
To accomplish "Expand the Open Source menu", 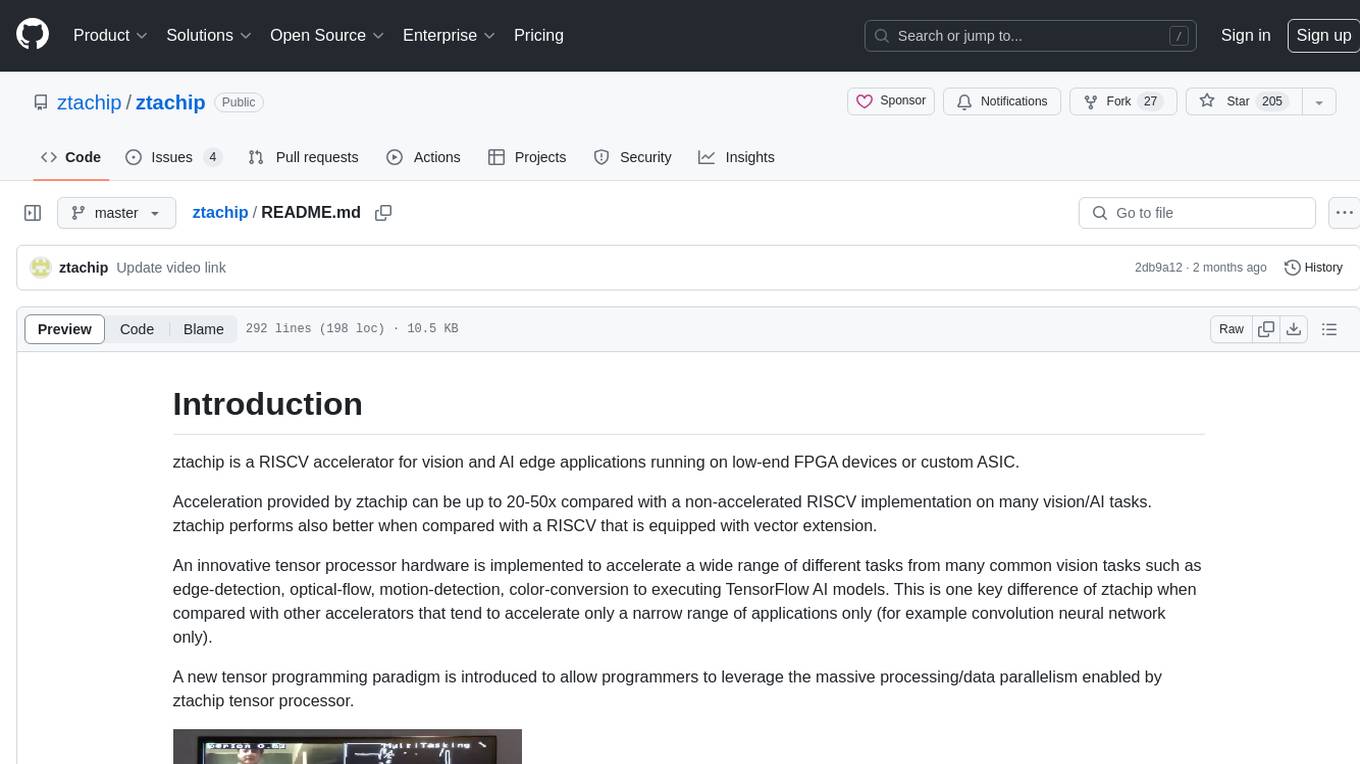I will pos(327,35).
